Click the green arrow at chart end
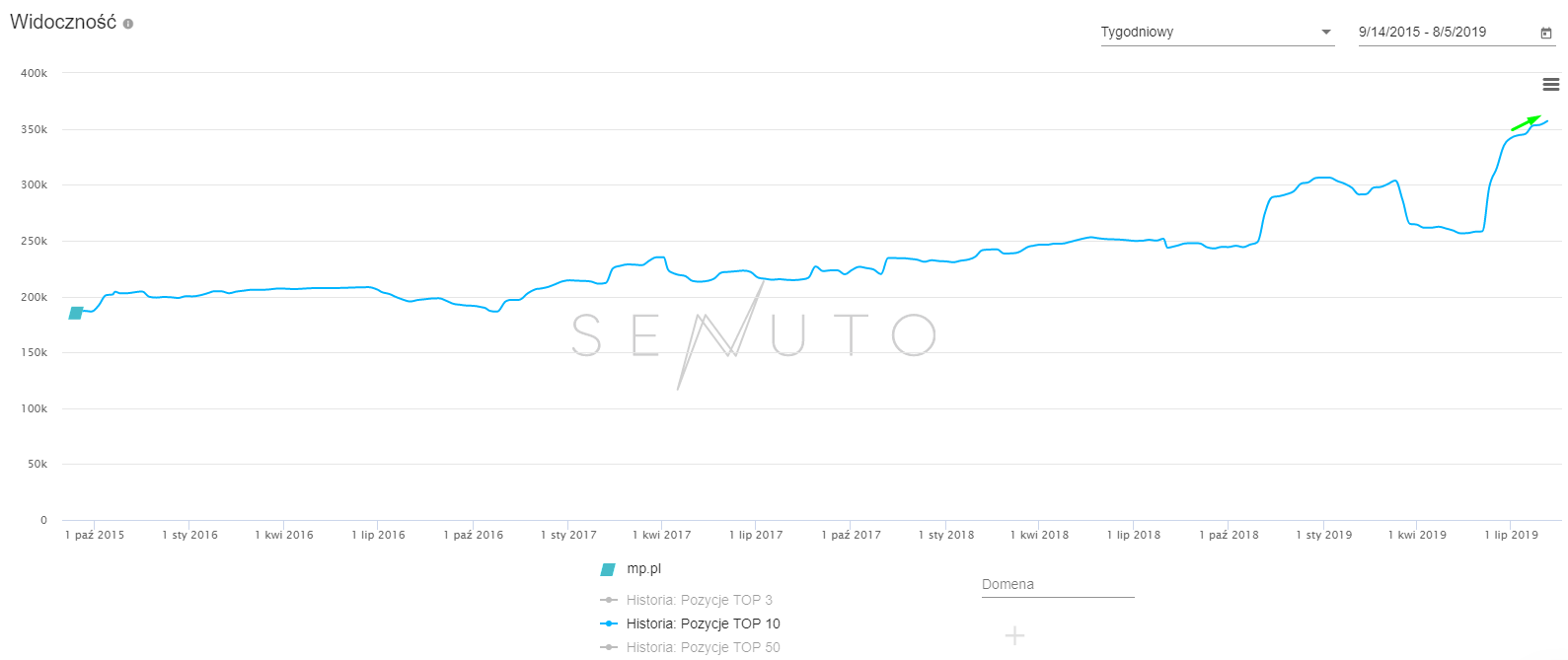The width and height of the screenshot is (1568, 660). (x=1526, y=123)
